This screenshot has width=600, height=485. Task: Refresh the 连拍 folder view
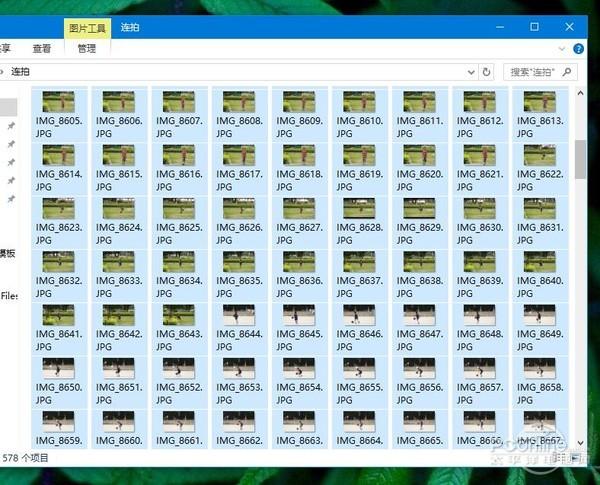pyautogui.click(x=486, y=72)
